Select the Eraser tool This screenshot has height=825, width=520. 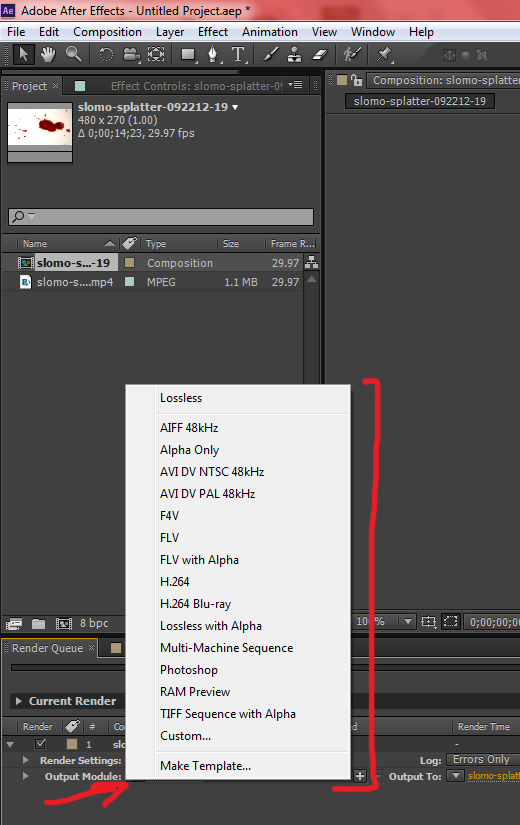pyautogui.click(x=320, y=54)
